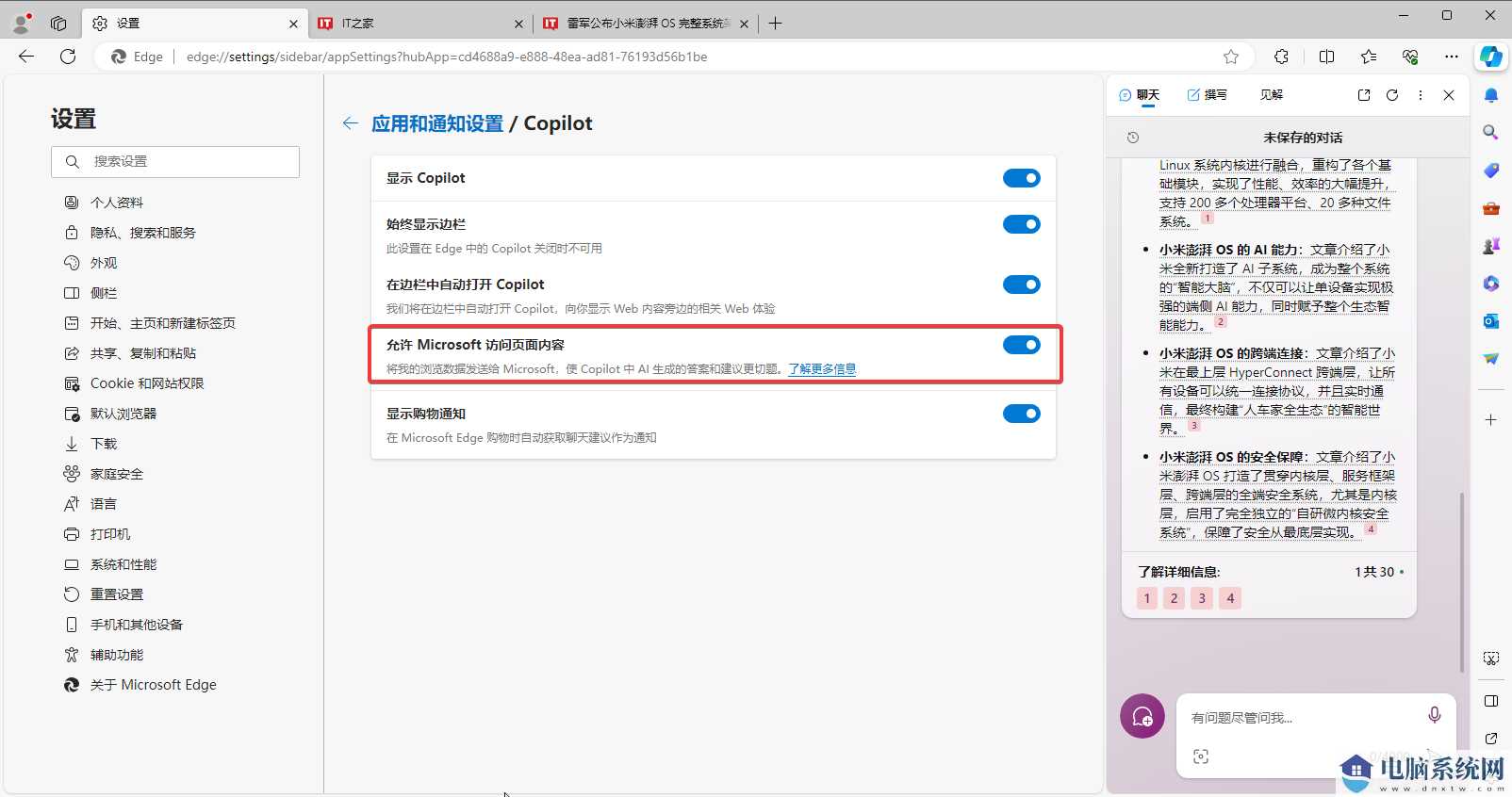Image resolution: width=1512 pixels, height=797 pixels.
Task: Open Copilot pane more options menu
Action: point(1421,95)
